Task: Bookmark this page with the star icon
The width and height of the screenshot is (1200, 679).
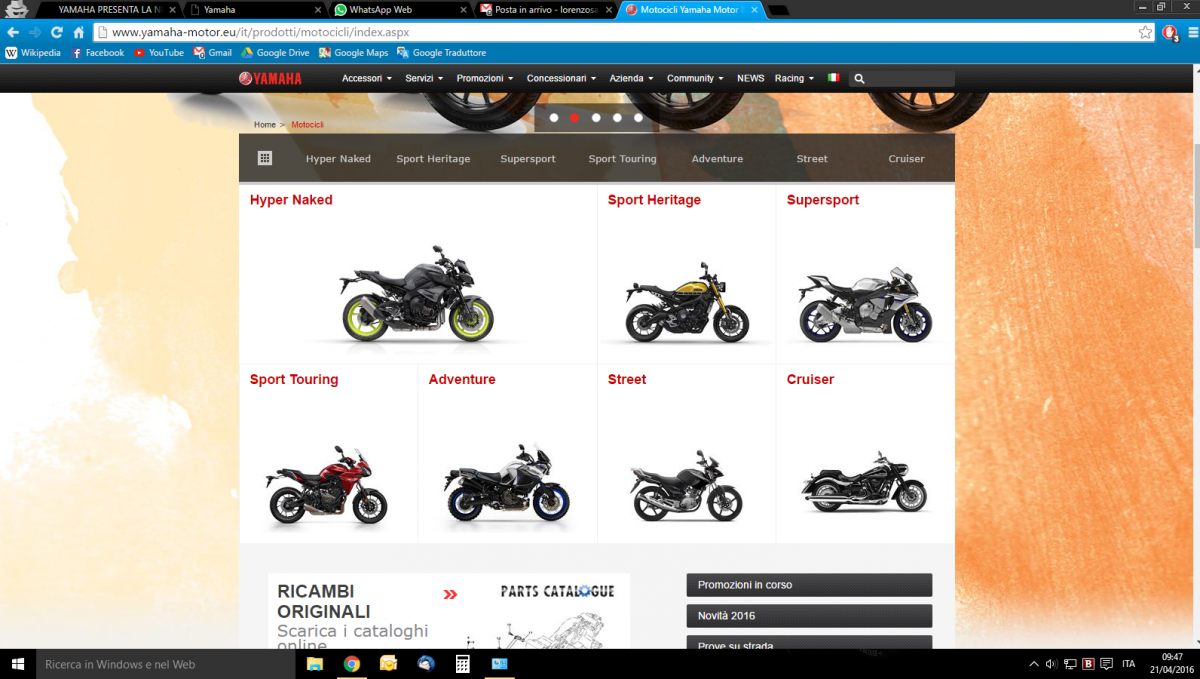Action: click(x=1145, y=32)
